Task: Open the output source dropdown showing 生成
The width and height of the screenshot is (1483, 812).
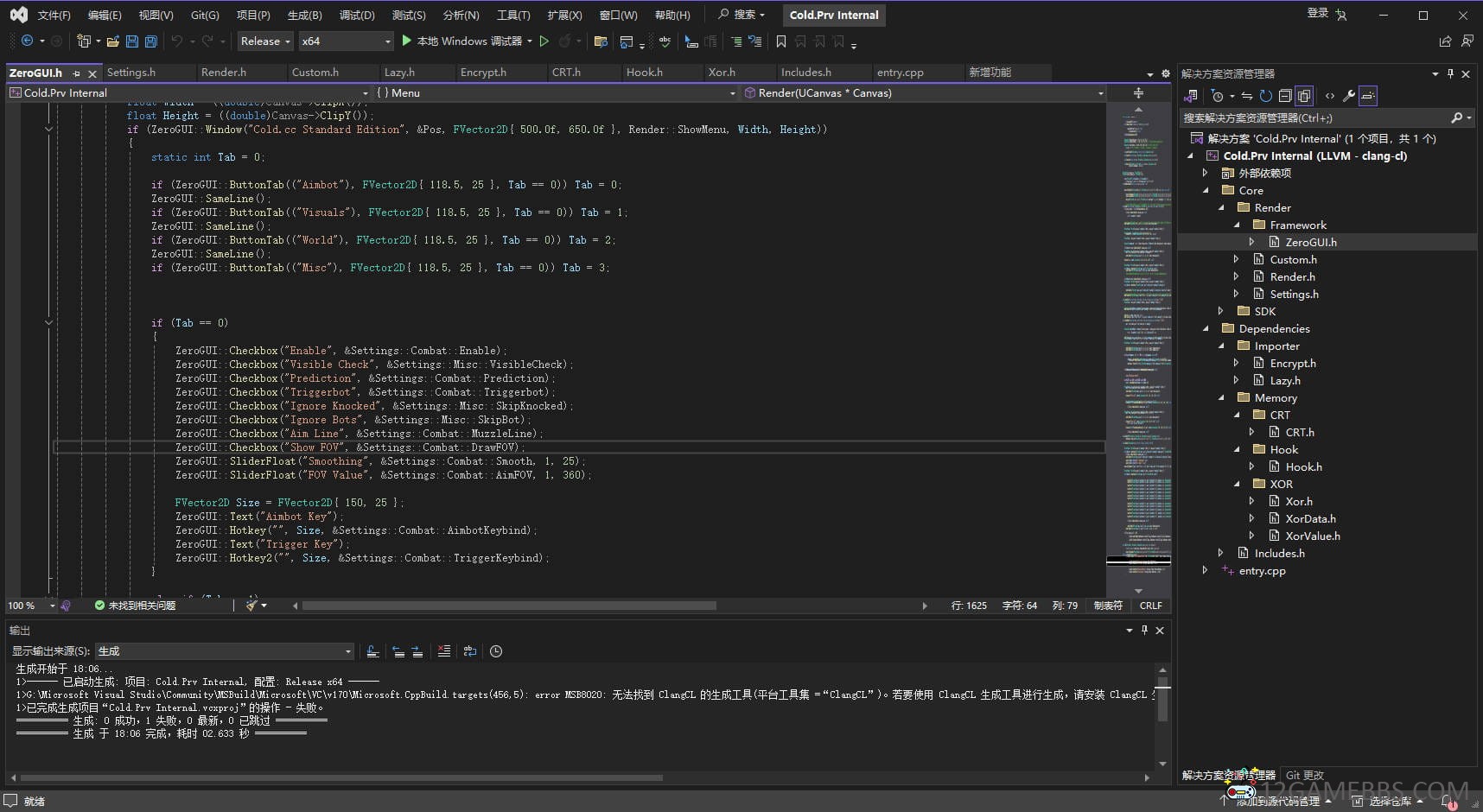Action: click(x=225, y=651)
